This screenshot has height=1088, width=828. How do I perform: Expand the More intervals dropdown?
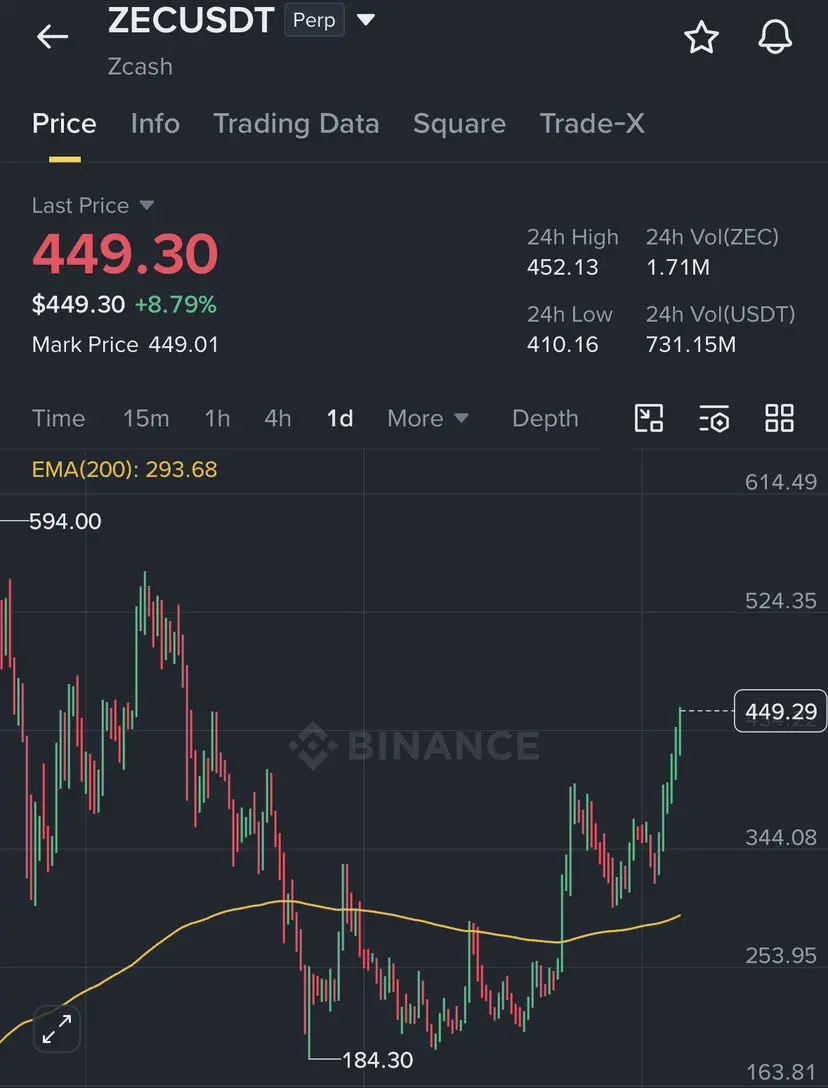[x=428, y=418]
